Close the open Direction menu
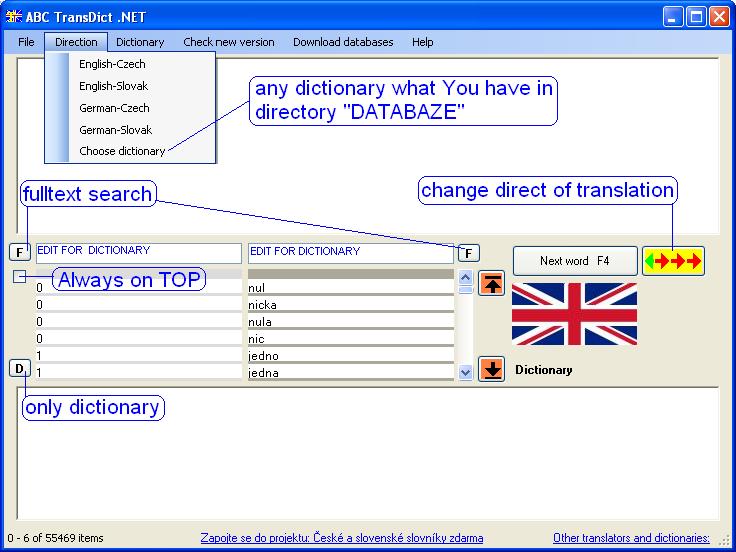 pos(76,42)
